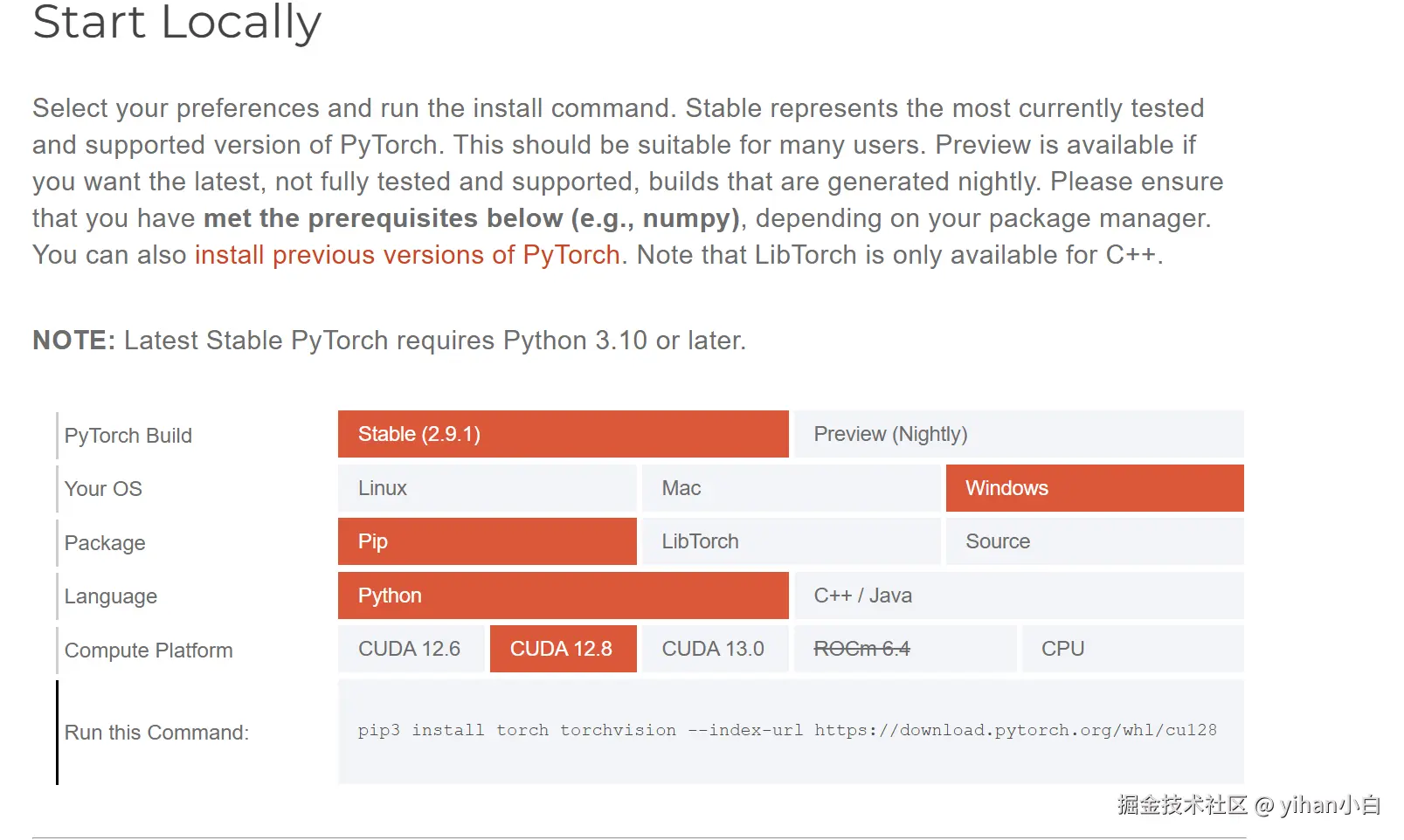This screenshot has height=840, width=1404.
Task: Click the Compute Platform row label
Action: coord(149,651)
